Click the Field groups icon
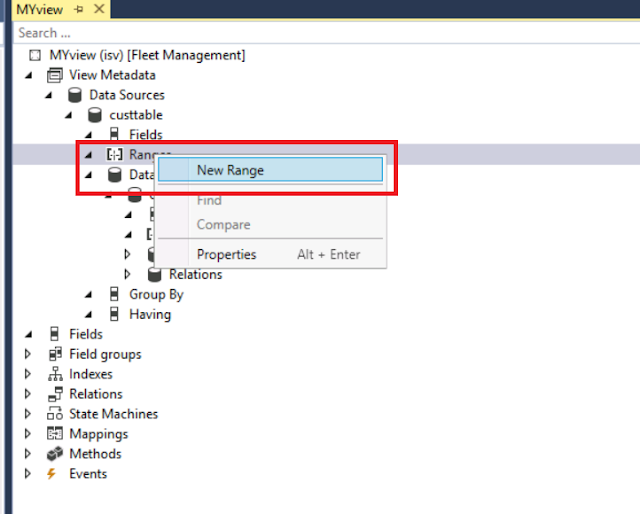The height and width of the screenshot is (514, 640). click(x=55, y=354)
